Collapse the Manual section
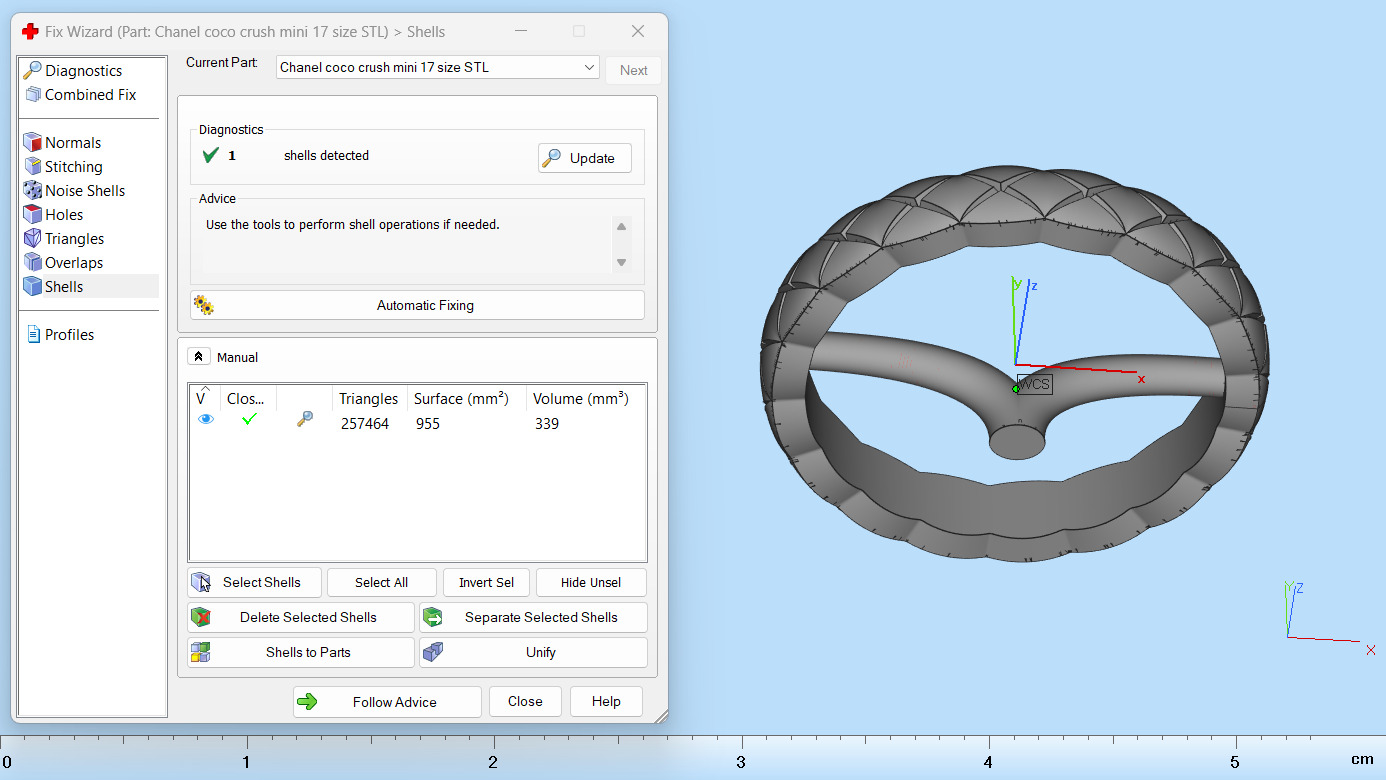 pyautogui.click(x=198, y=357)
